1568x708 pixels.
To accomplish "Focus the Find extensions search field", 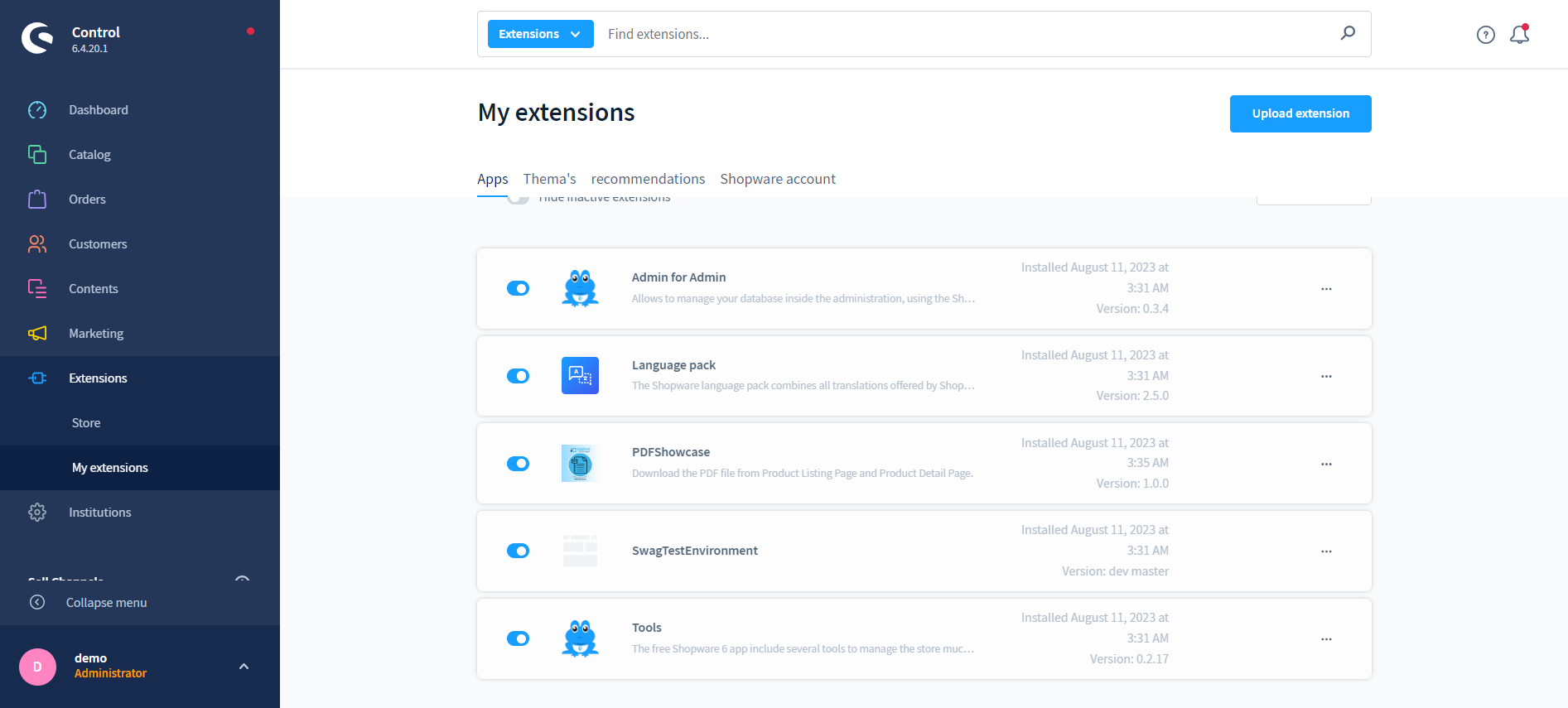I will tap(965, 34).
